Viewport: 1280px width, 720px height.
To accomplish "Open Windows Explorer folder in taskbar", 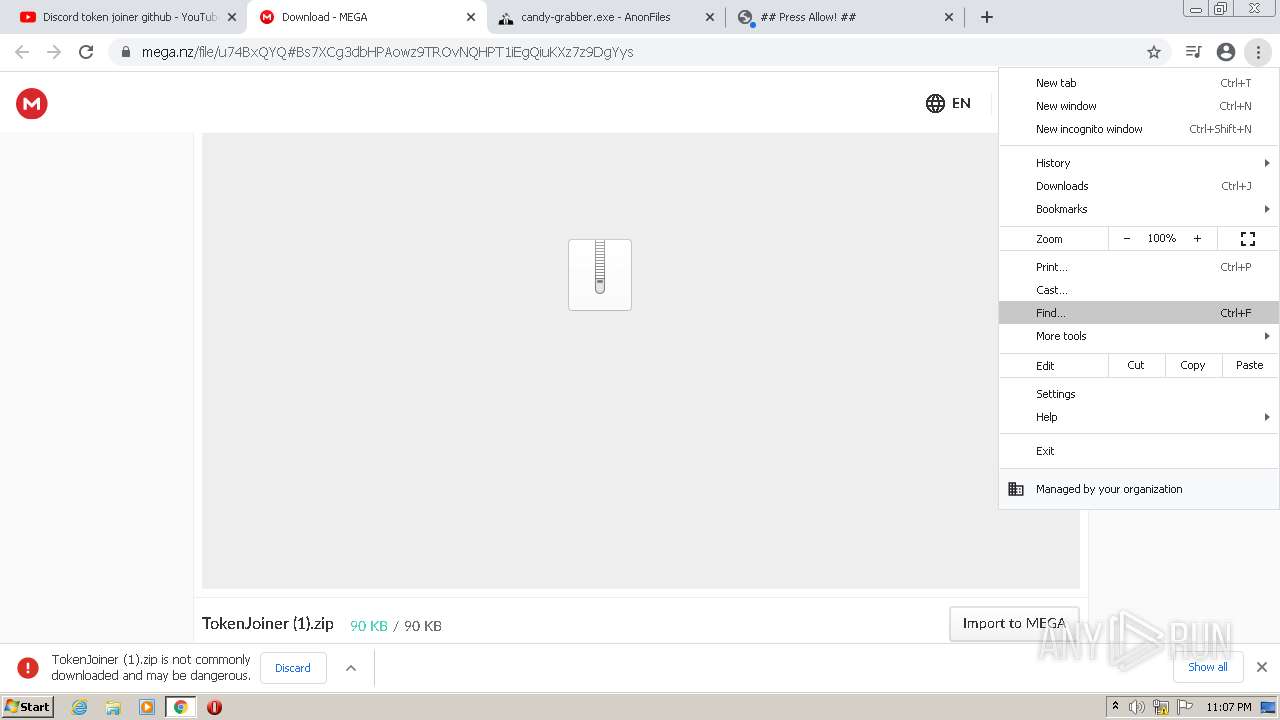I will coord(113,707).
